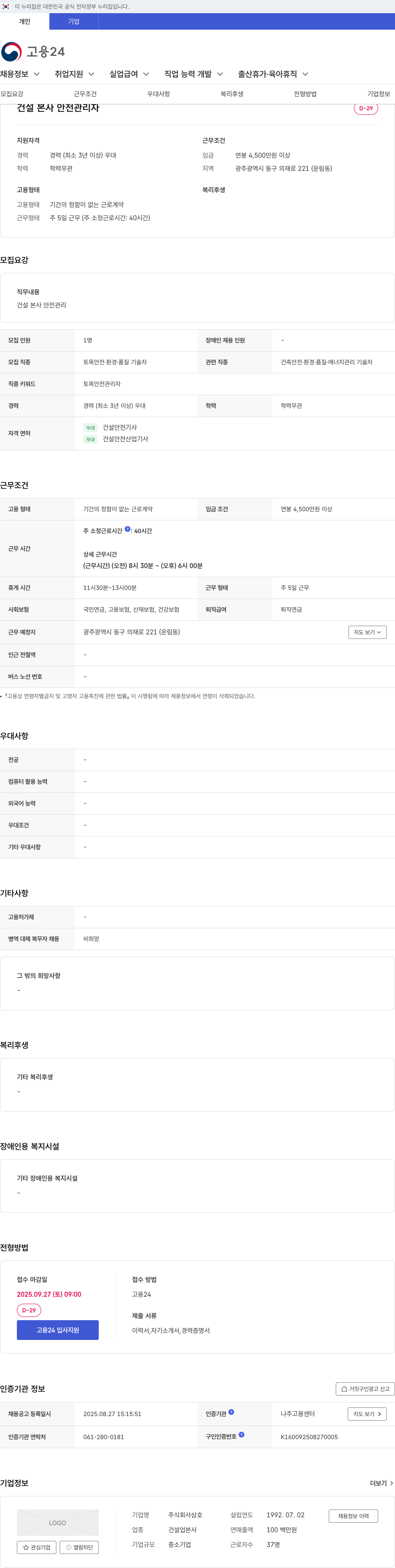Screen dimensions: 395x1568
Task: Click the 토목안전관리자 keyword value
Action: [x=102, y=384]
